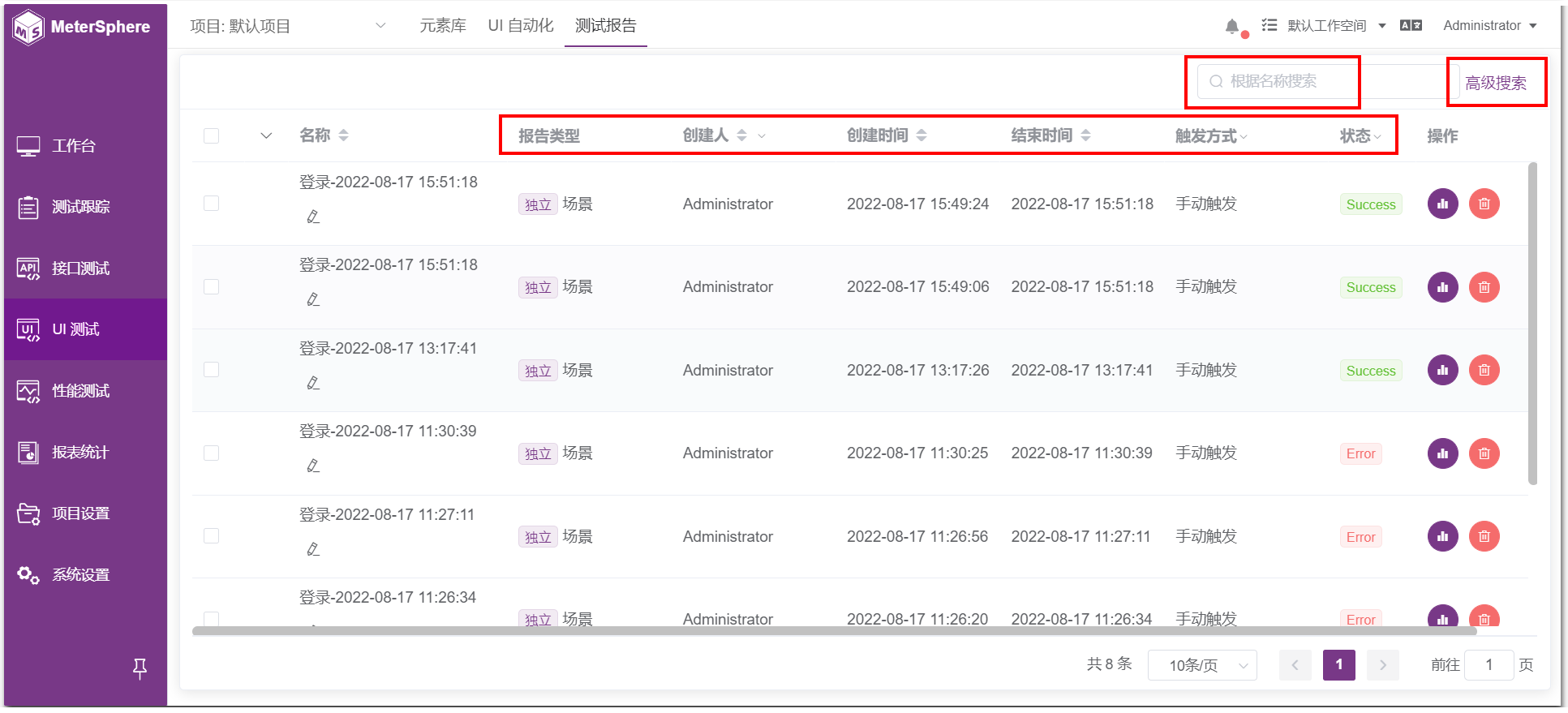Open the 状态 column filter

point(1377,136)
